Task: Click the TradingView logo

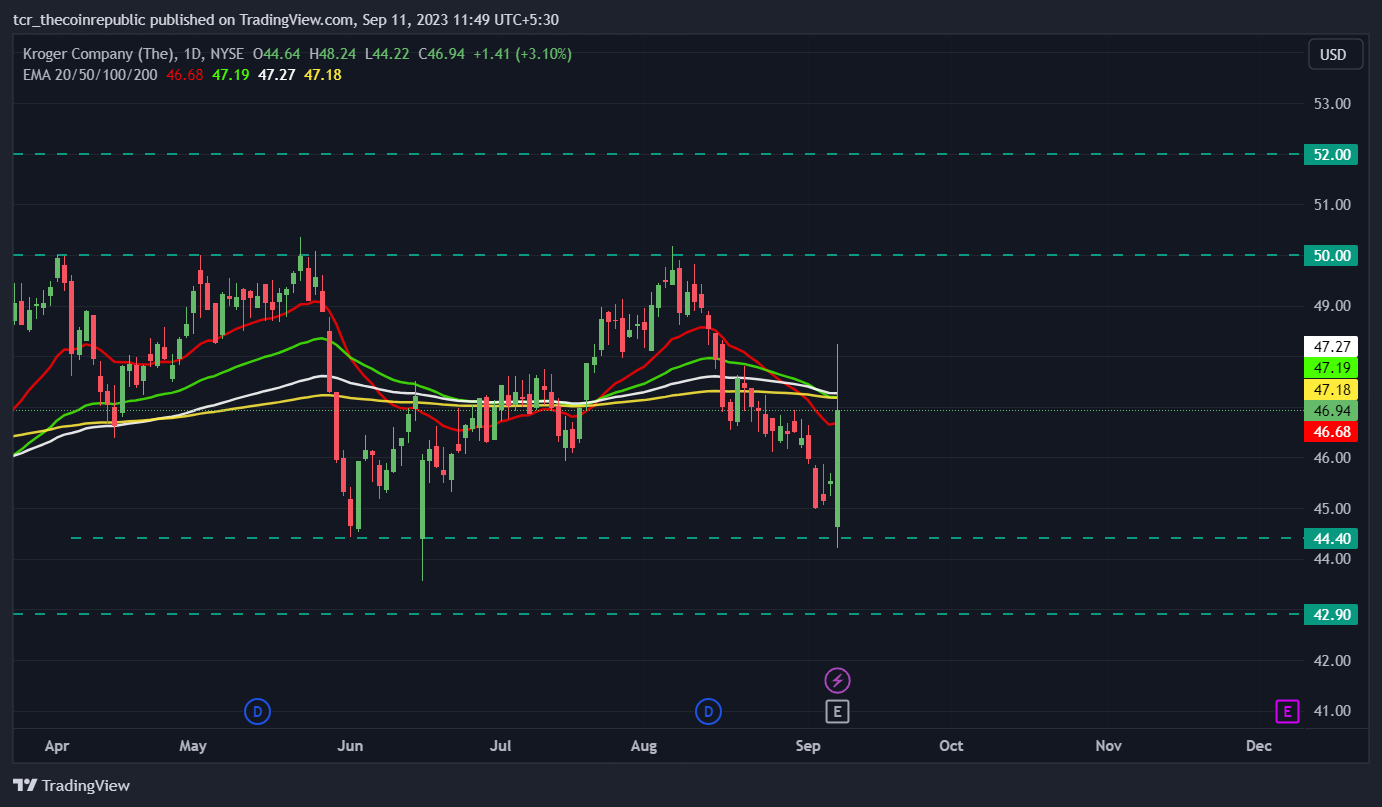Action: [x=71, y=785]
